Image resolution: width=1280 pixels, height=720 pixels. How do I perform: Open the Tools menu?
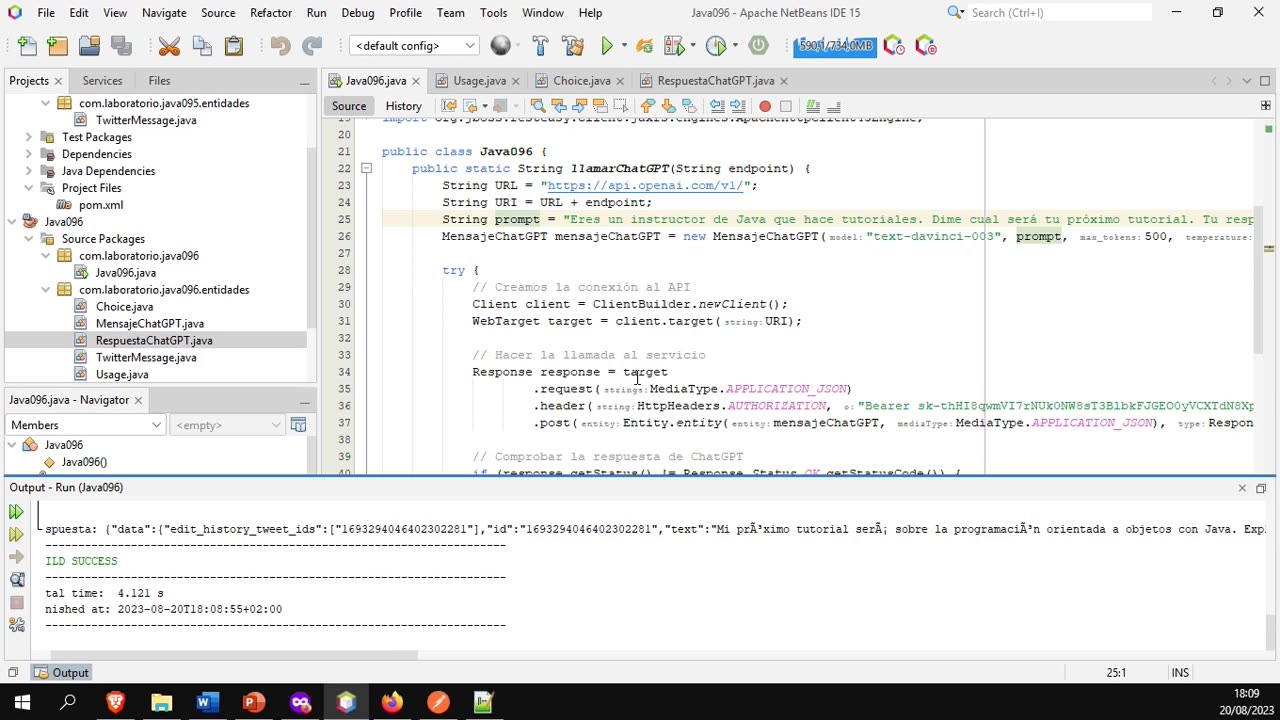coord(493,13)
